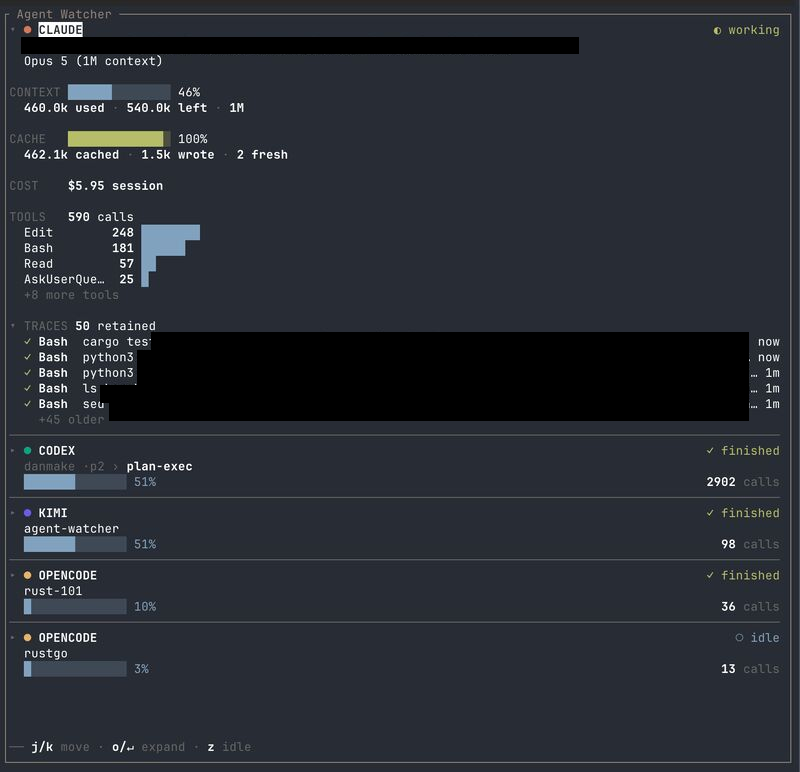Select the AskUserQue… tool row

(86, 280)
